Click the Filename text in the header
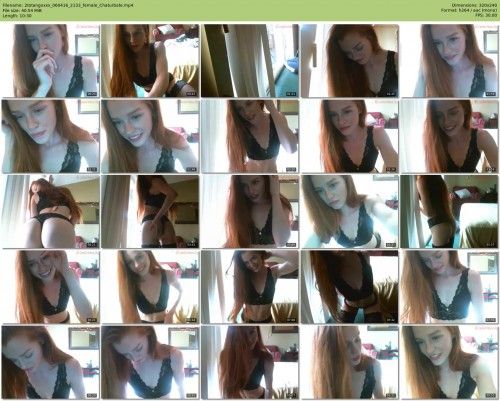The image size is (500, 401). click(68, 5)
